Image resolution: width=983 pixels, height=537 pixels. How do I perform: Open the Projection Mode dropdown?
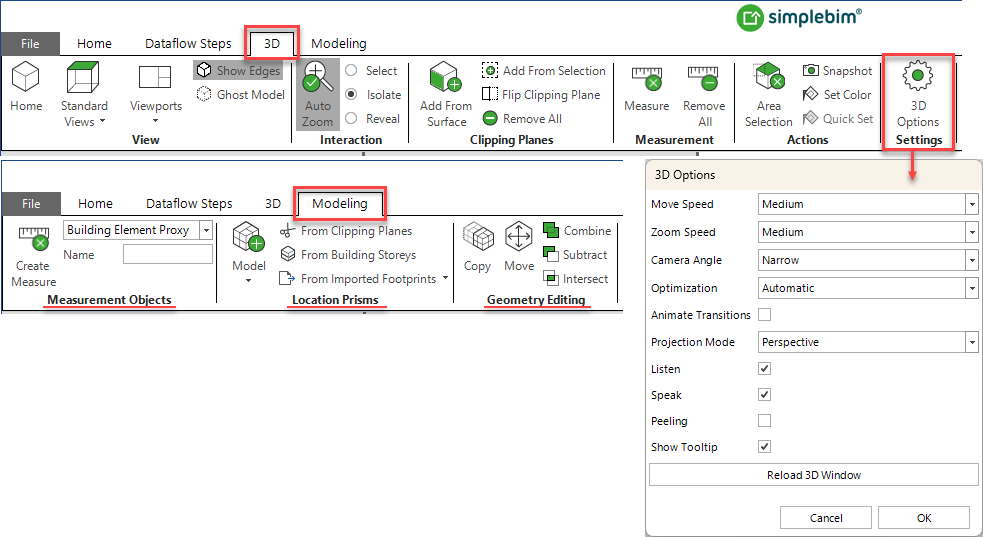pyautogui.click(x=972, y=342)
